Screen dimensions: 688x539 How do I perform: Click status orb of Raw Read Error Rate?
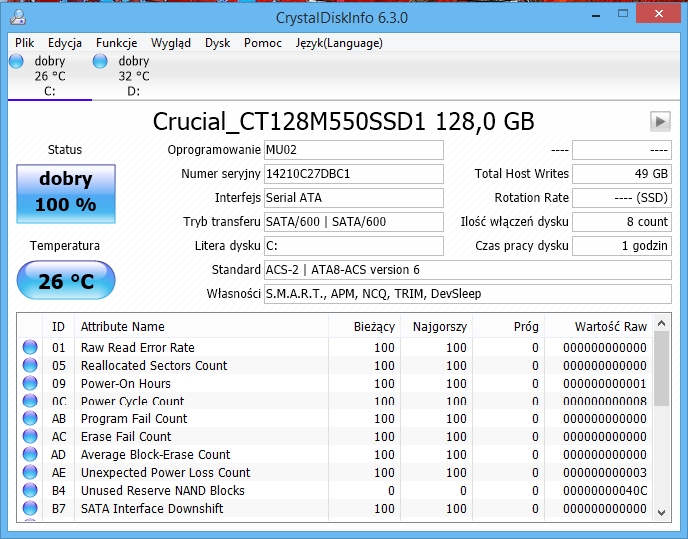[x=30, y=347]
